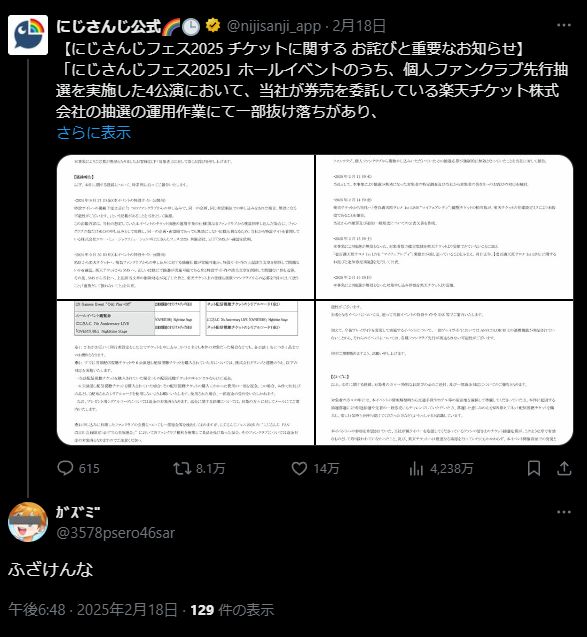587x637 pixels.
Task: Click the reply author's orange-haired avatar
Action: 28,522
